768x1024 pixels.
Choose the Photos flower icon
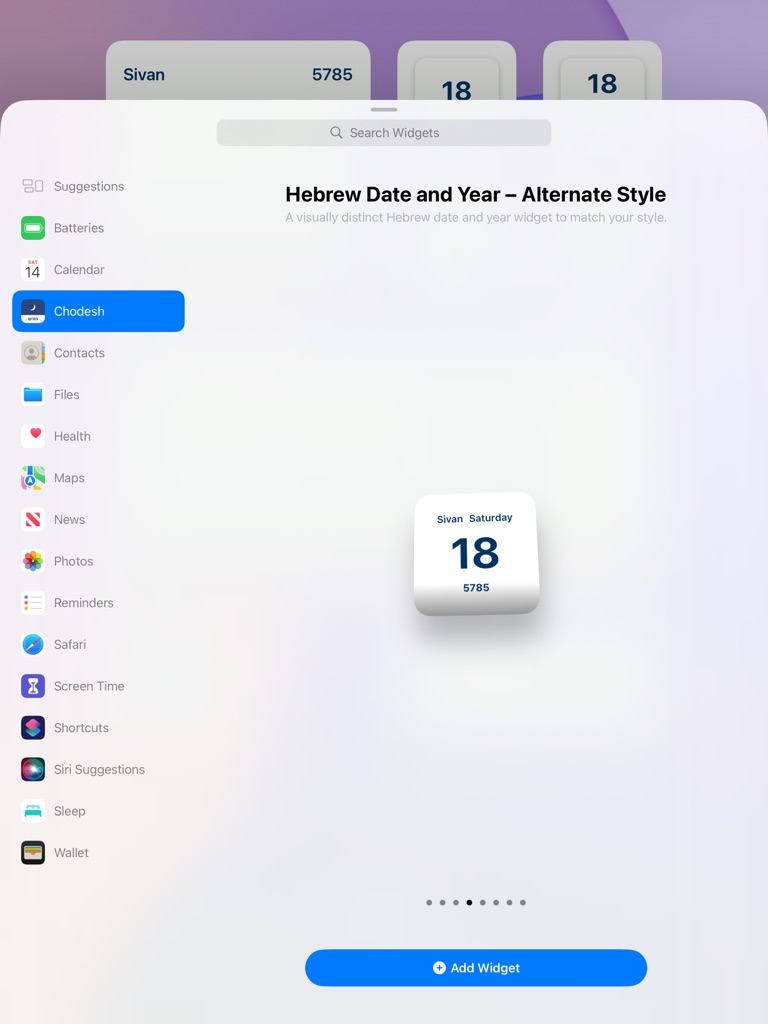(x=33, y=561)
